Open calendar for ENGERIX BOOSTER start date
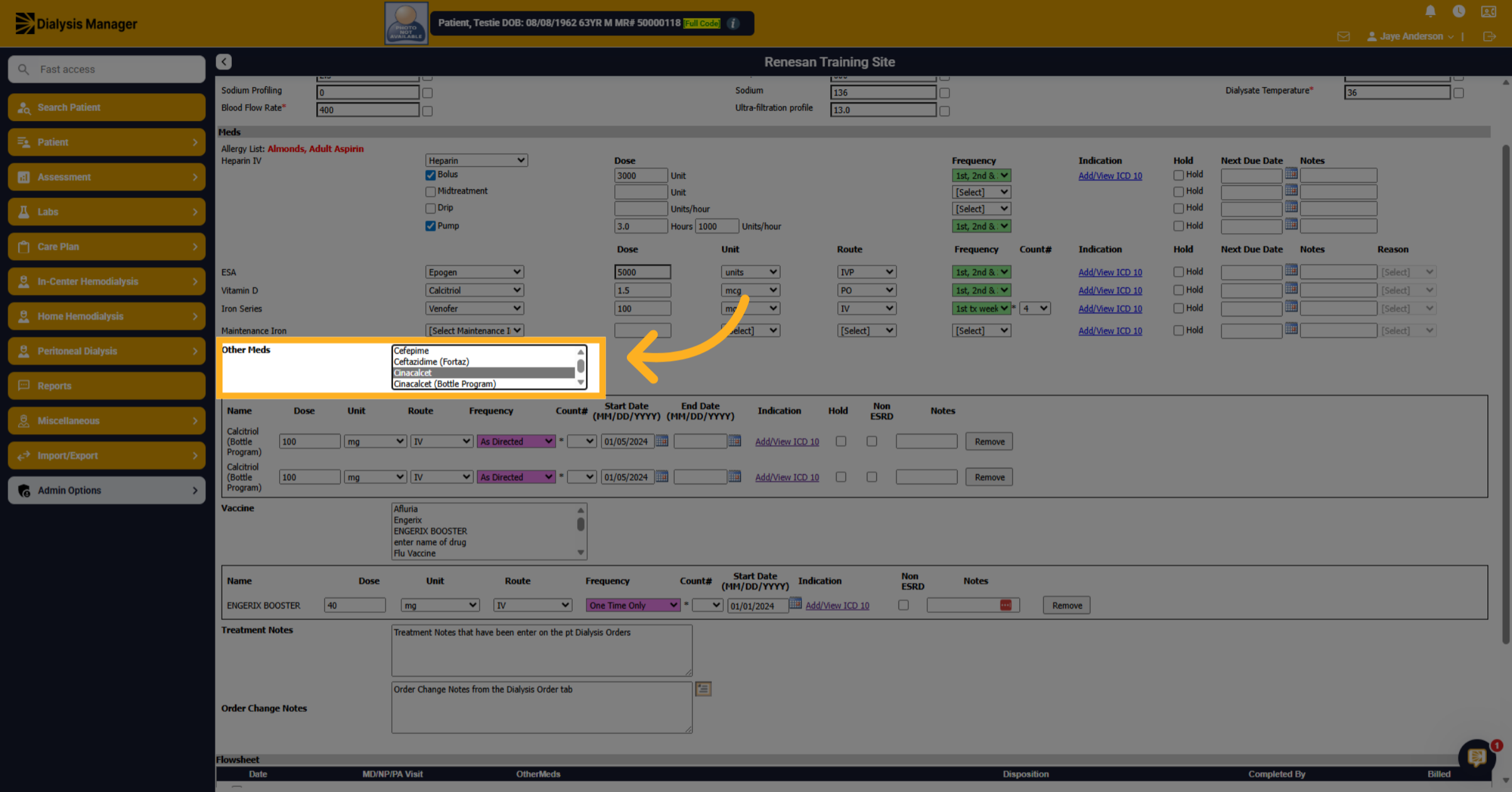Image resolution: width=1512 pixels, height=792 pixels. point(796,604)
